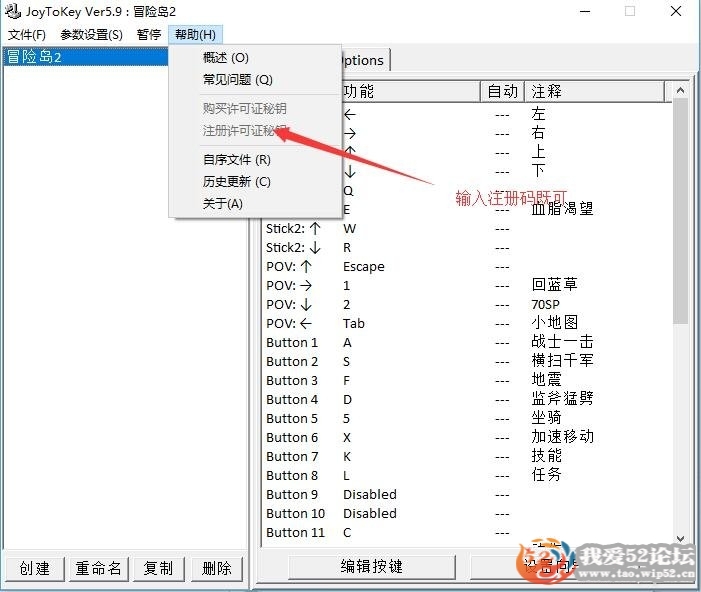Select the Button 4 row
701x592 pixels.
(465, 399)
